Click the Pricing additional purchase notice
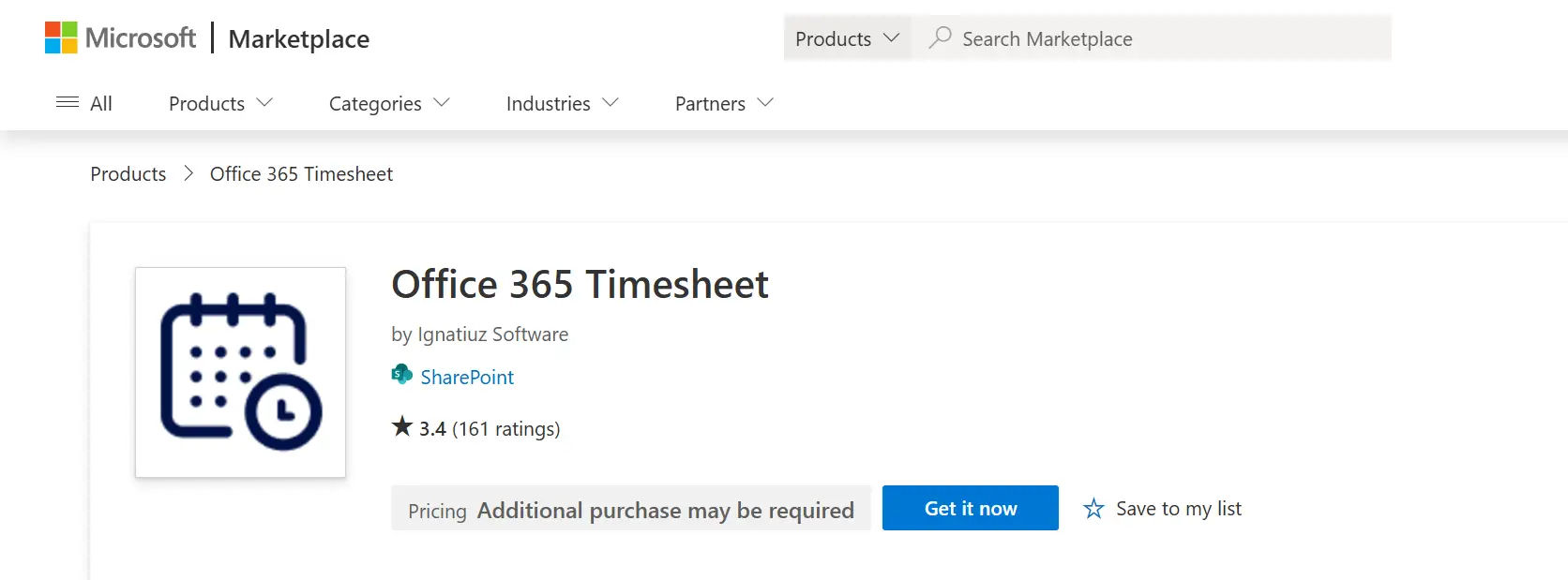The width and height of the screenshot is (1568, 580). click(631, 510)
